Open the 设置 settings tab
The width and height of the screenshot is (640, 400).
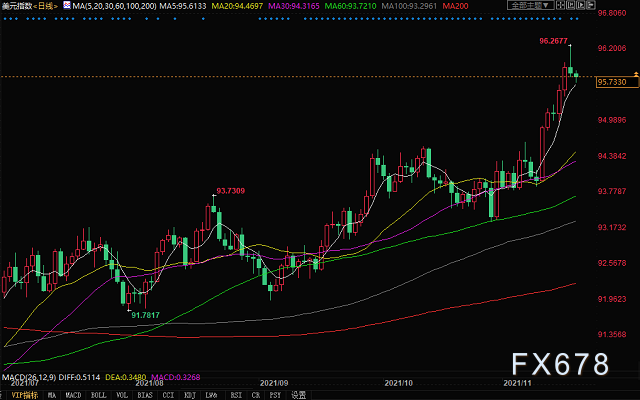298,395
